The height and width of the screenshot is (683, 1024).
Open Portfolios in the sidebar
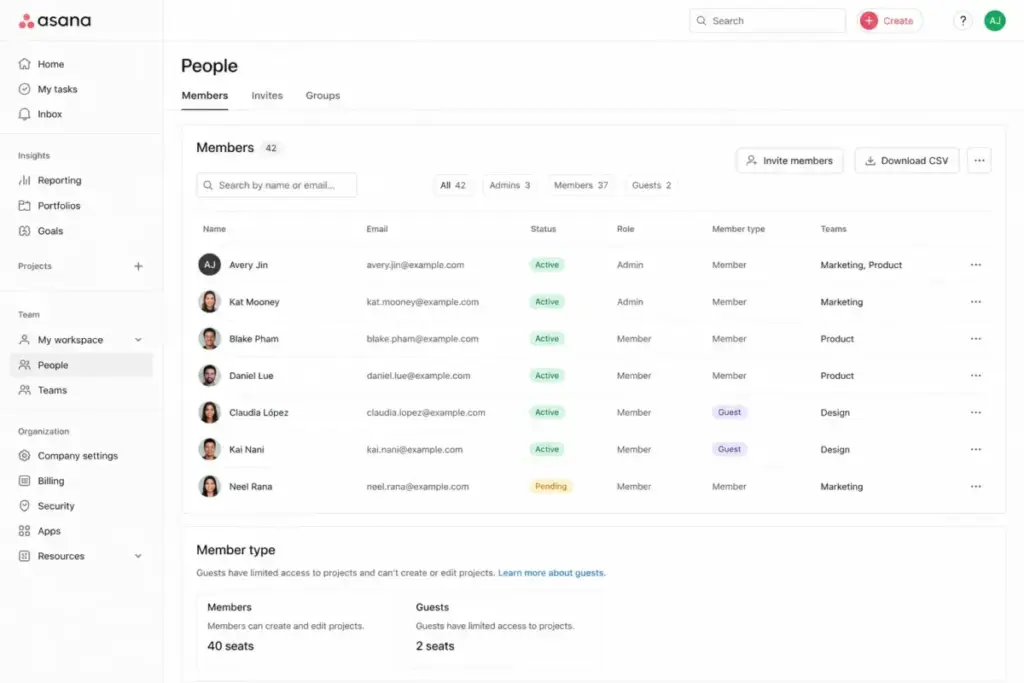(x=58, y=206)
